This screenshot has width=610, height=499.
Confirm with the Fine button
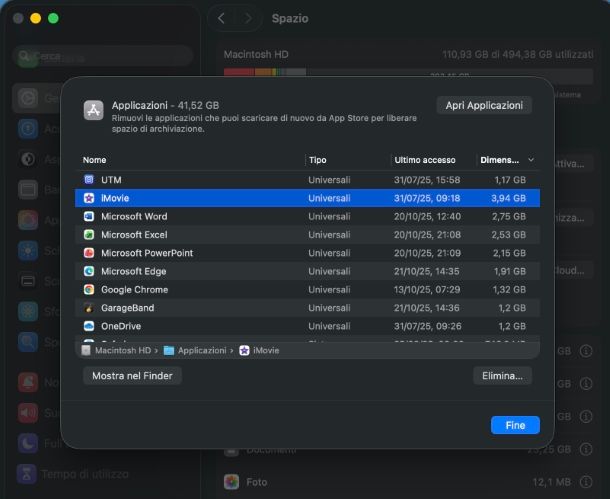point(515,425)
